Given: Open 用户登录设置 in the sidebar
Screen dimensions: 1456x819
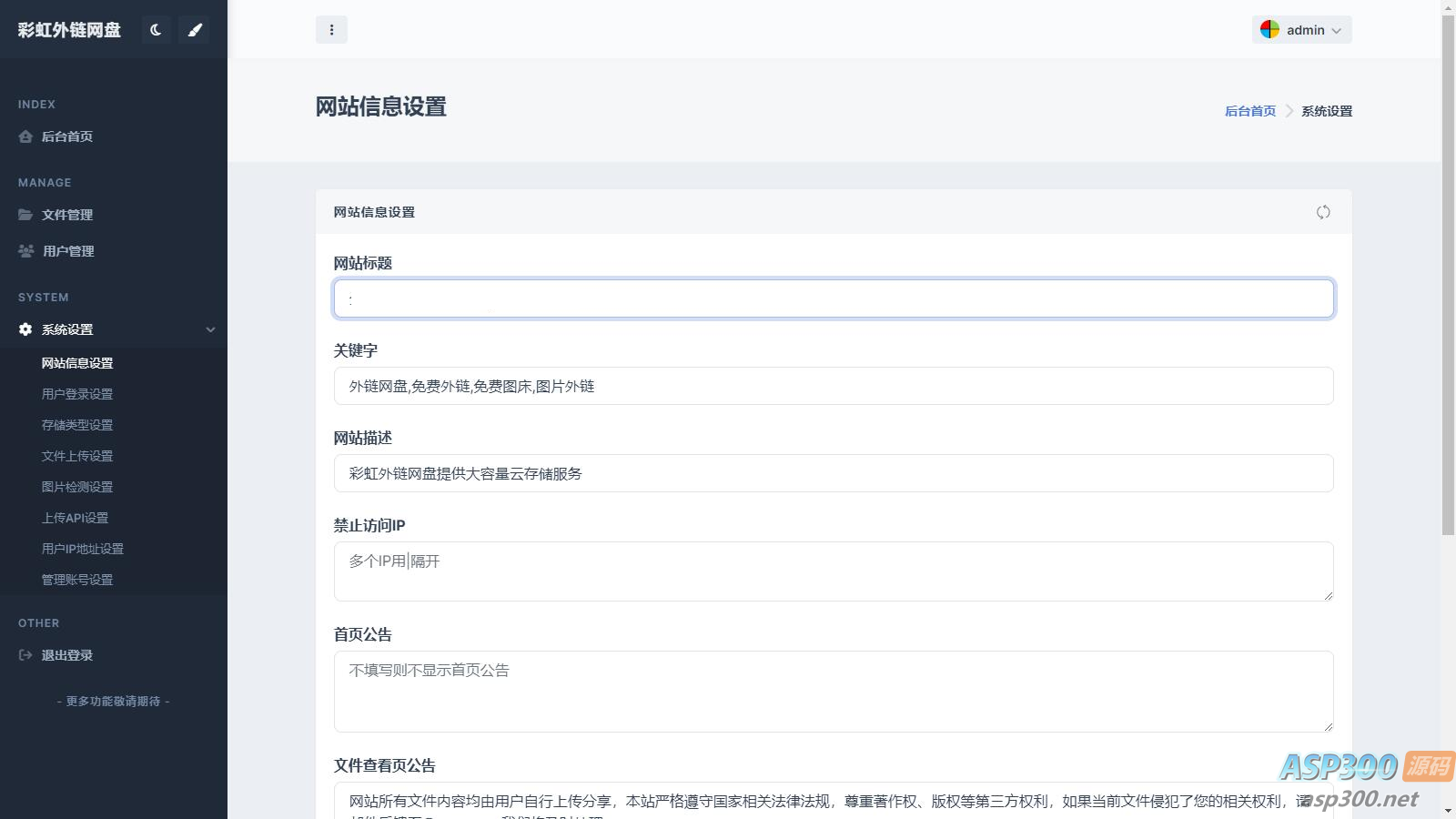Looking at the screenshot, I should click(x=77, y=394).
